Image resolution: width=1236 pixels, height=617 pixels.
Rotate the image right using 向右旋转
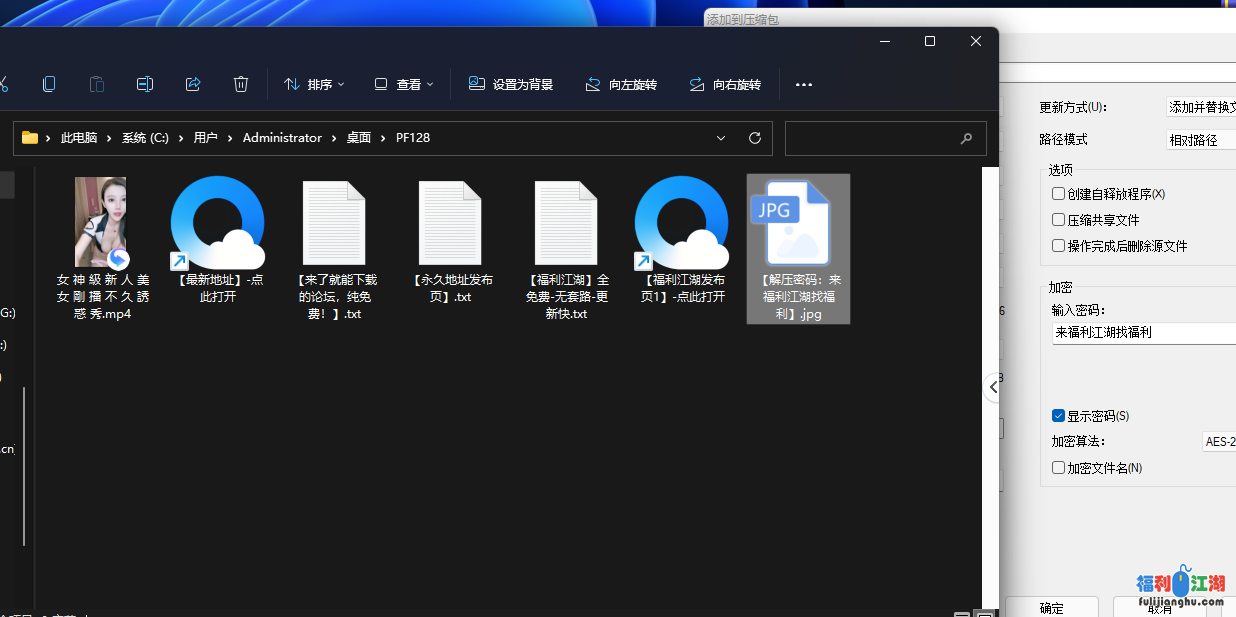tap(725, 84)
